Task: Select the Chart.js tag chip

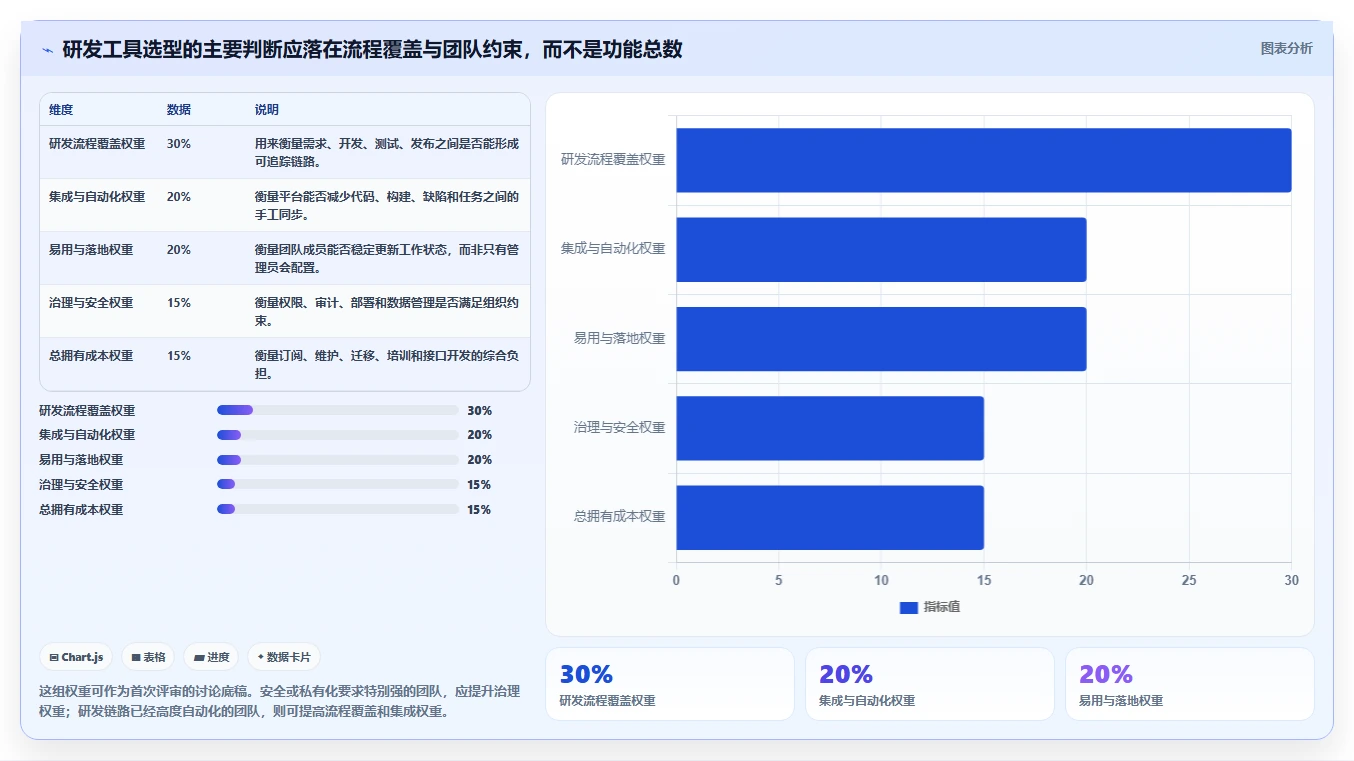Action: [77, 657]
